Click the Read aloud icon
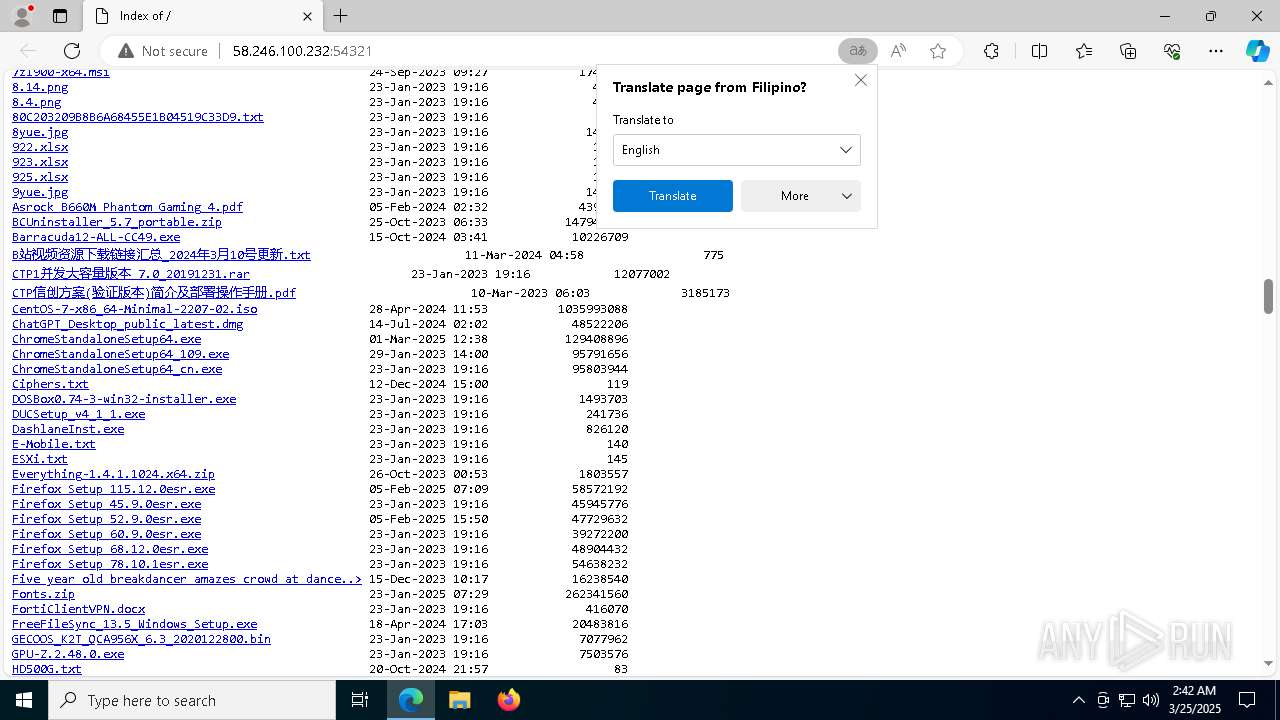The image size is (1280, 720). 898,51
